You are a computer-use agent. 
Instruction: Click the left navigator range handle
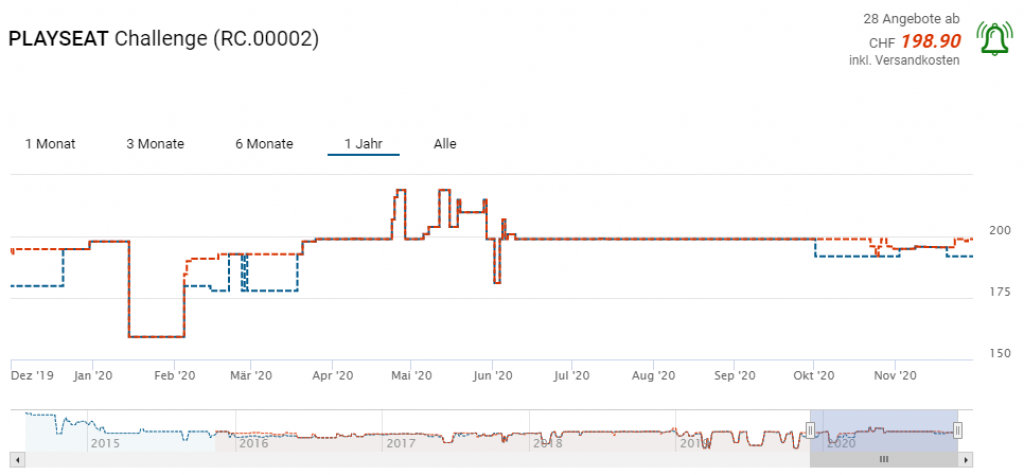811,430
